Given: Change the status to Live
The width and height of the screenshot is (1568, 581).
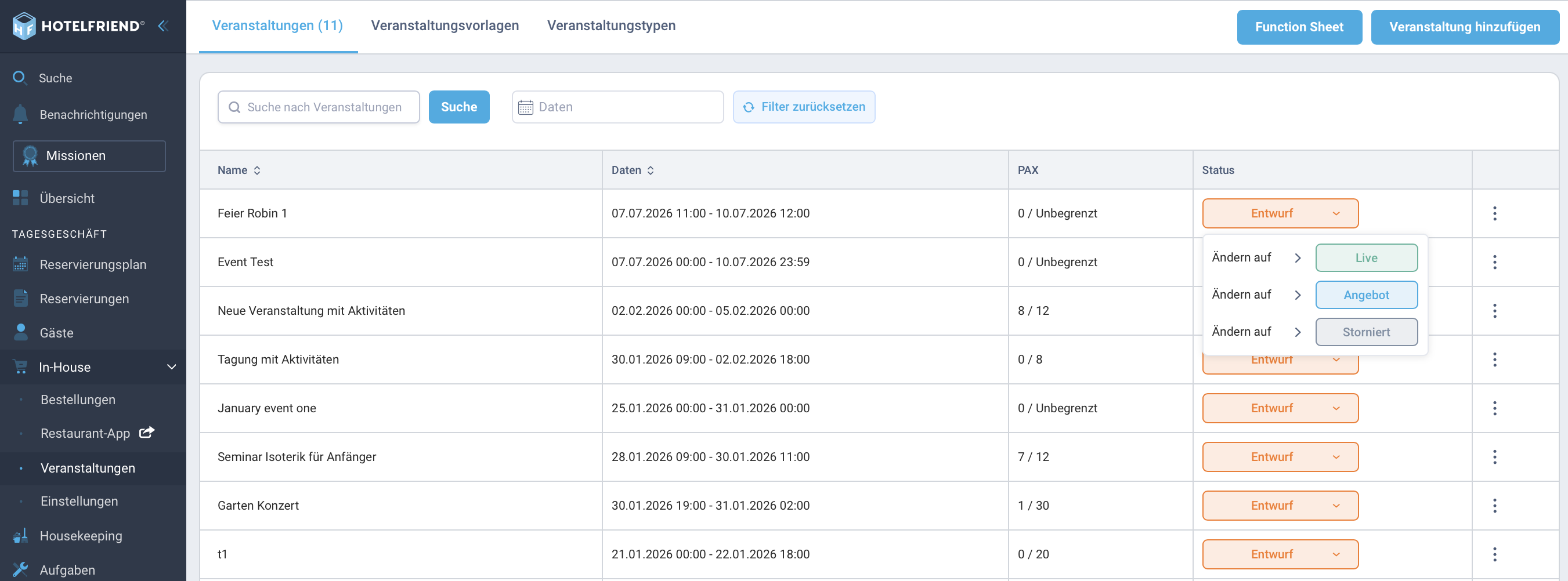Looking at the screenshot, I should coord(1366,257).
